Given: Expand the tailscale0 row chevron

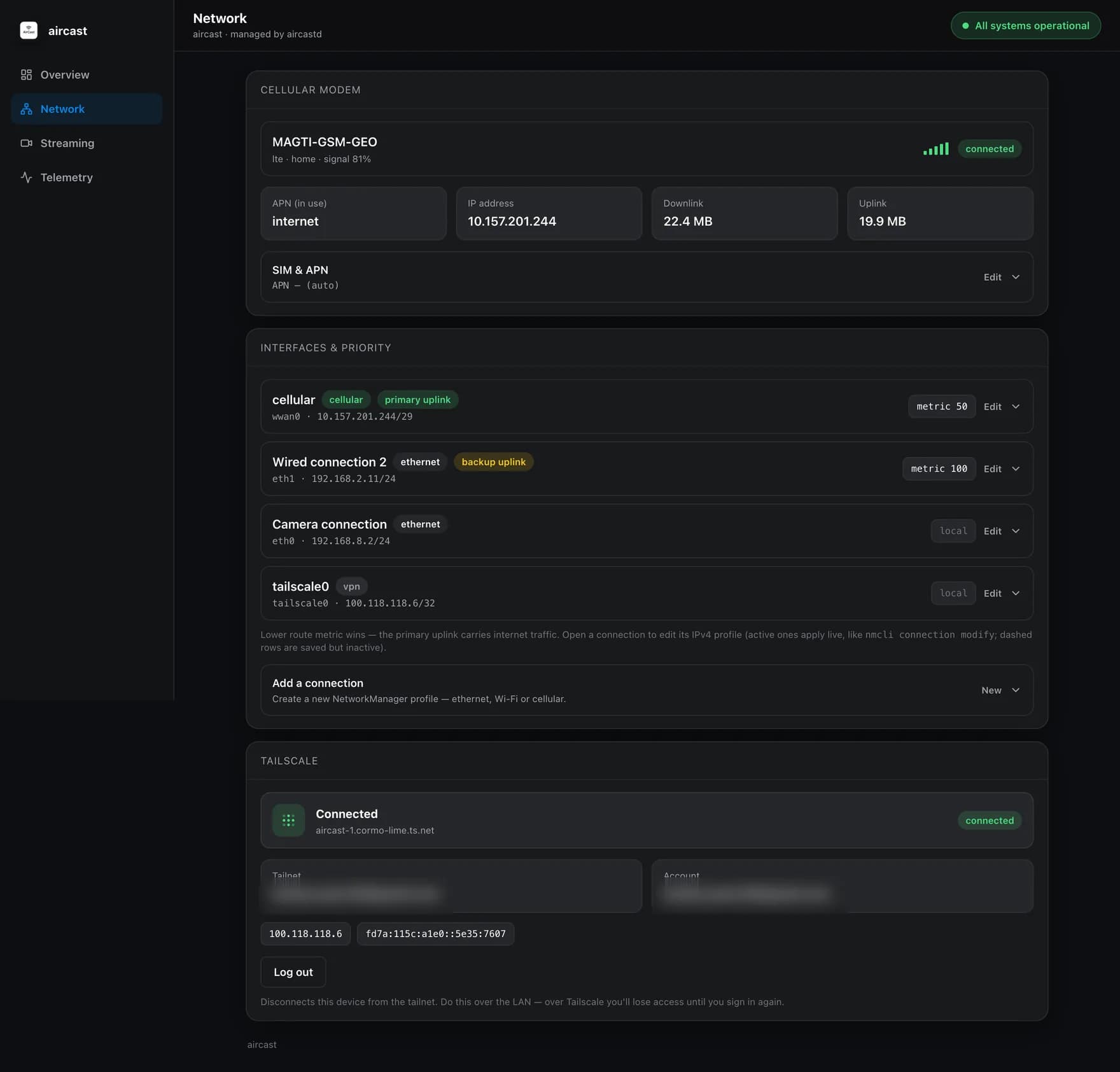Looking at the screenshot, I should [x=1016, y=593].
